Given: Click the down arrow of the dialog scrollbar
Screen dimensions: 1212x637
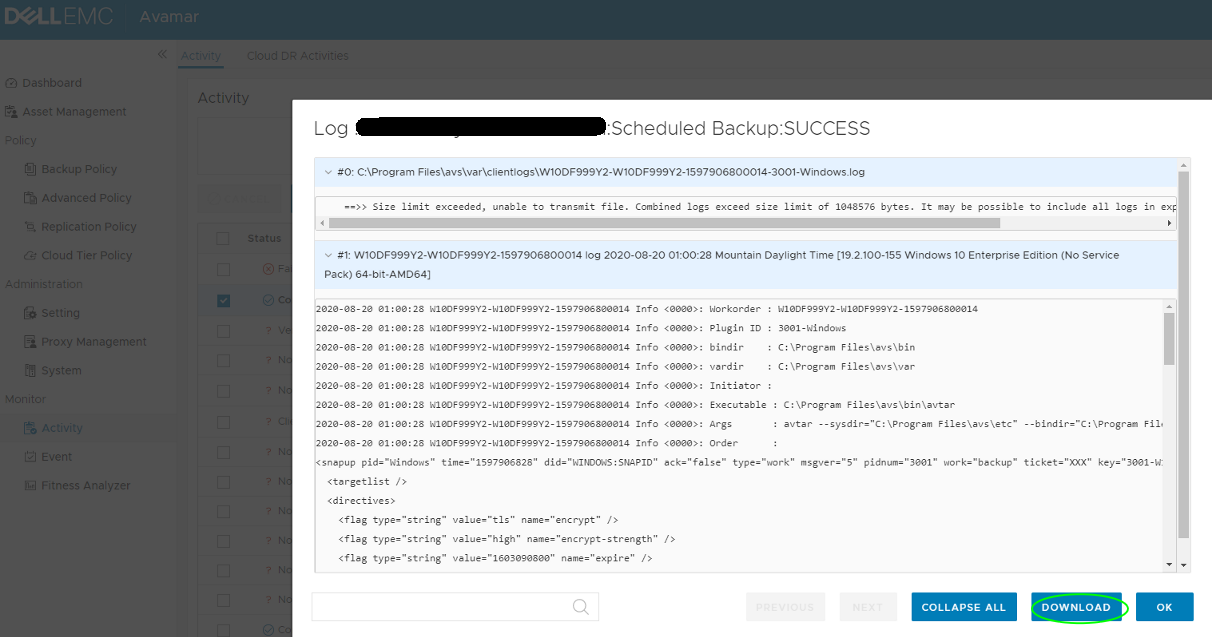Looking at the screenshot, I should click(x=1185, y=566).
